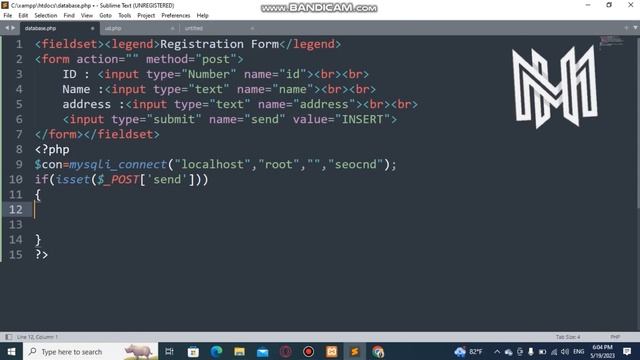Open the Project menu
Viewport: 640px width, 360px height.
tap(146, 16)
